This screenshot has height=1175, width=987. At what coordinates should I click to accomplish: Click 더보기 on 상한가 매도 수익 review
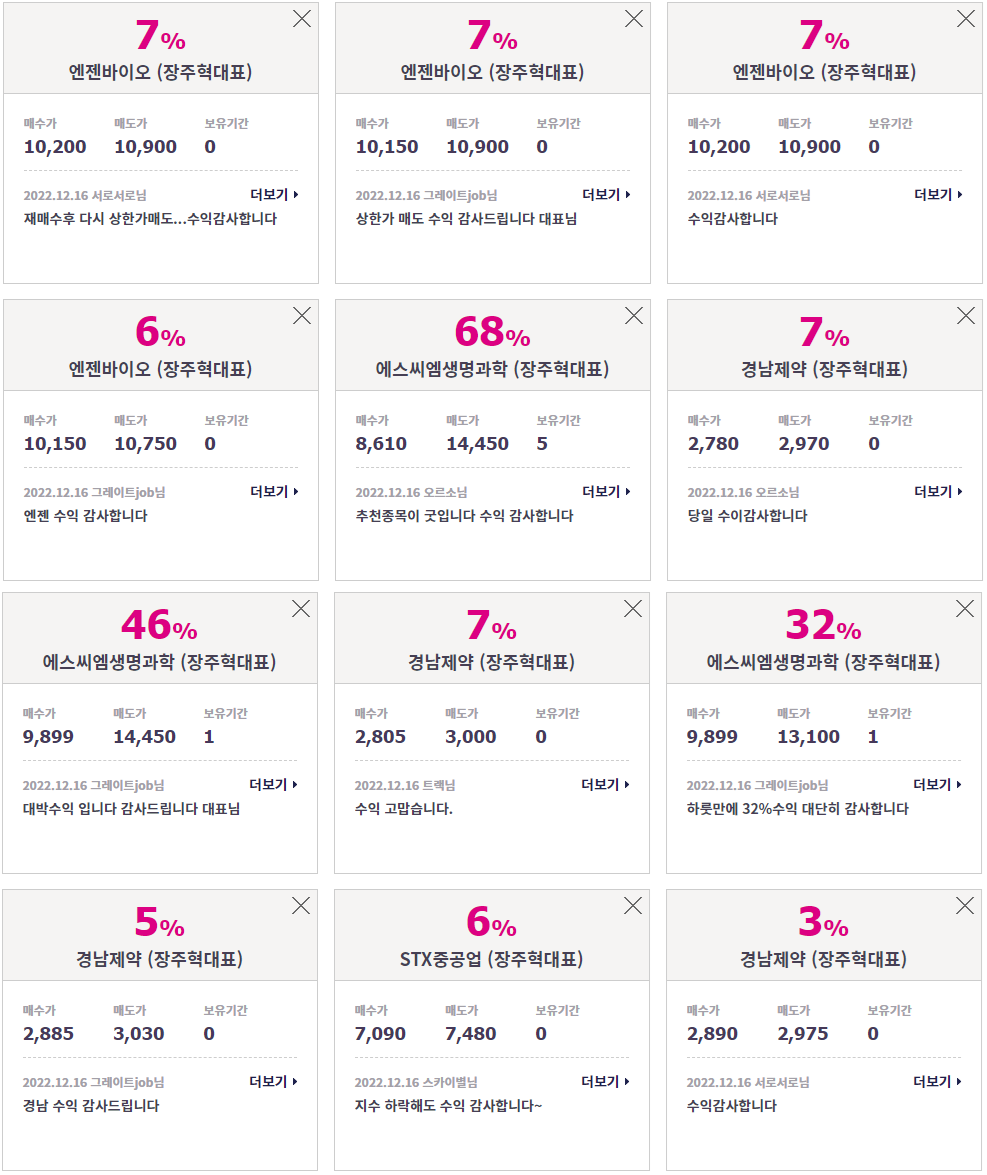(606, 195)
